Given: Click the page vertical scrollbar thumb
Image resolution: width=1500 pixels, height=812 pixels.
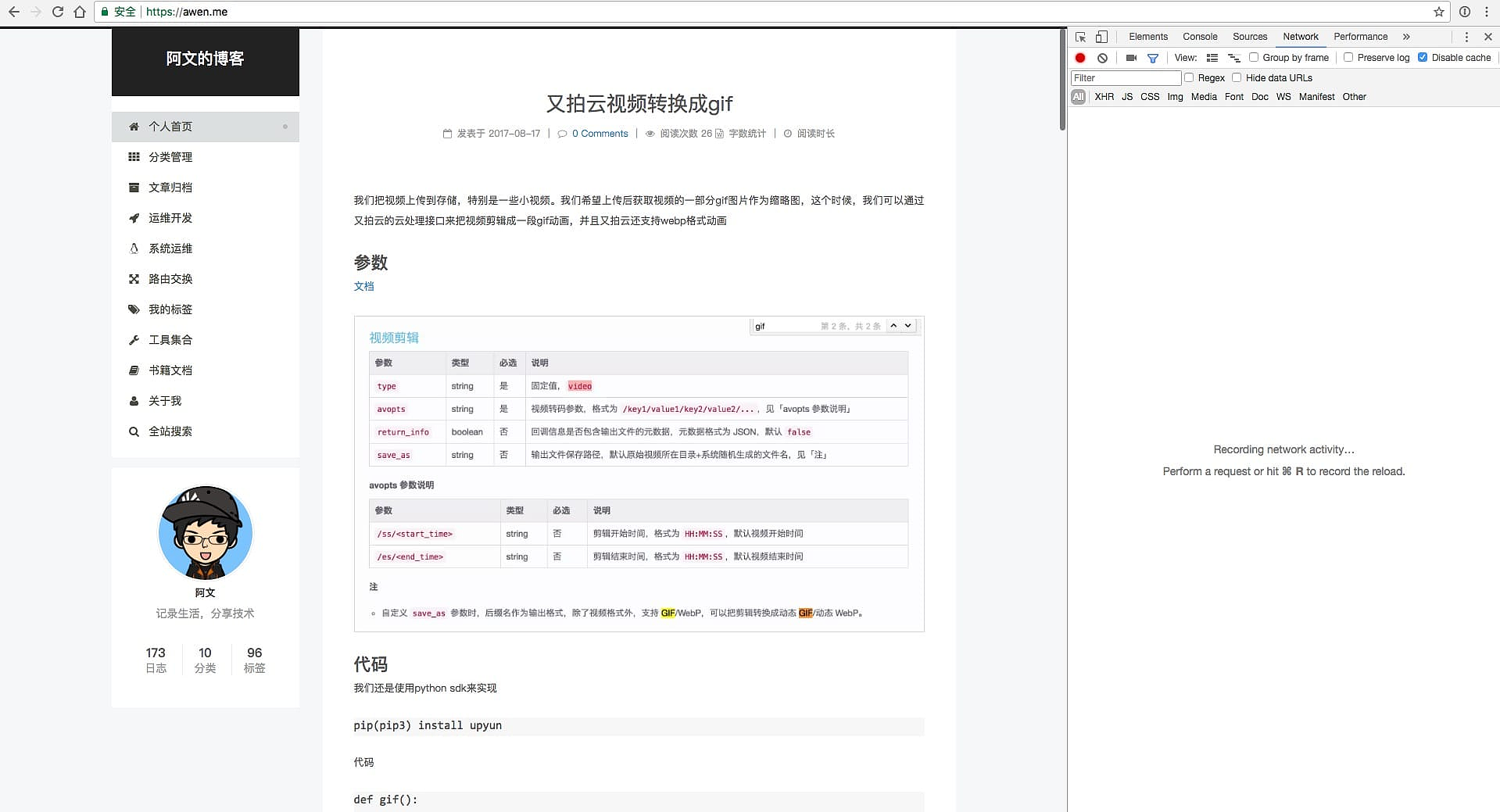Looking at the screenshot, I should [1062, 78].
